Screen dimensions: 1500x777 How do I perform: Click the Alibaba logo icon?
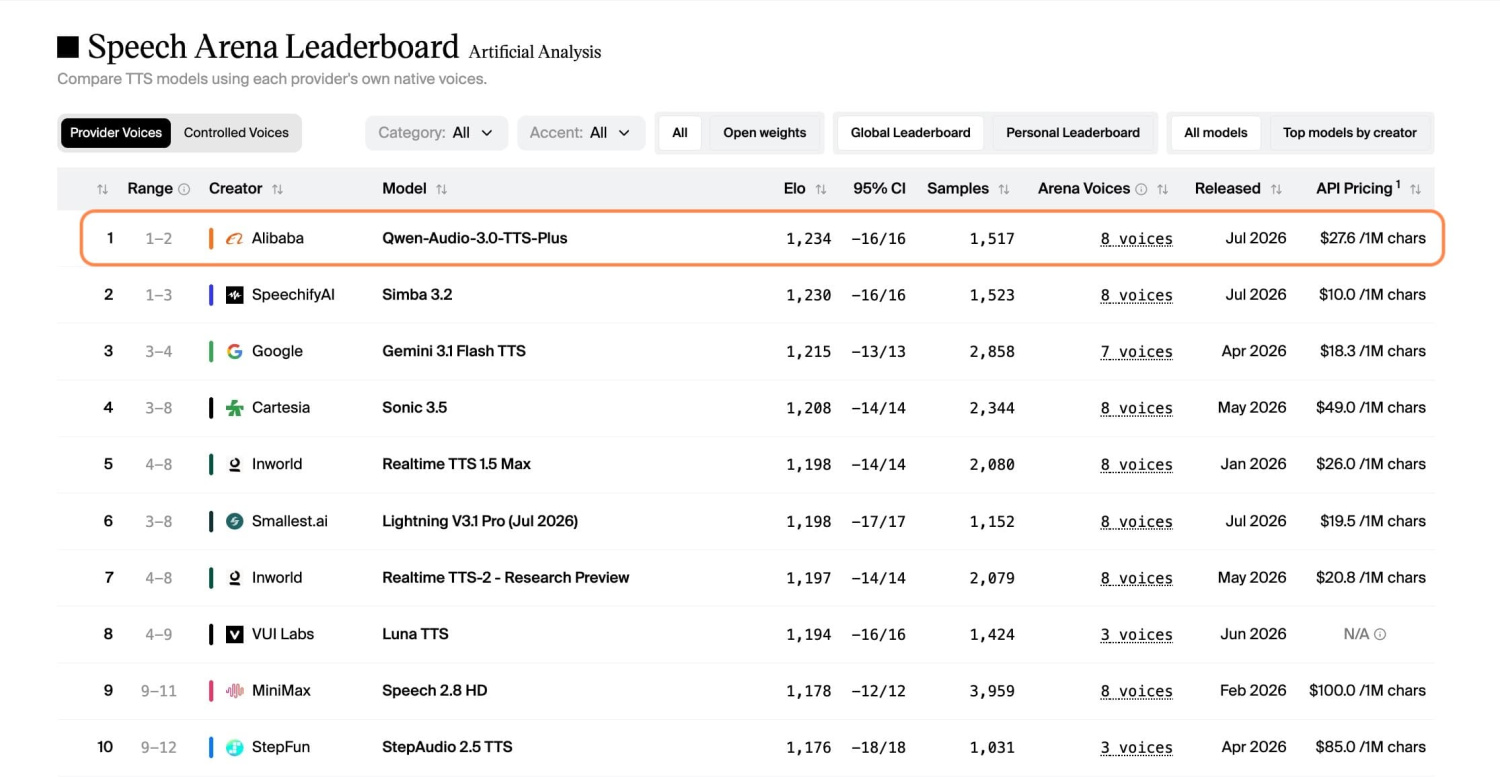[235, 238]
